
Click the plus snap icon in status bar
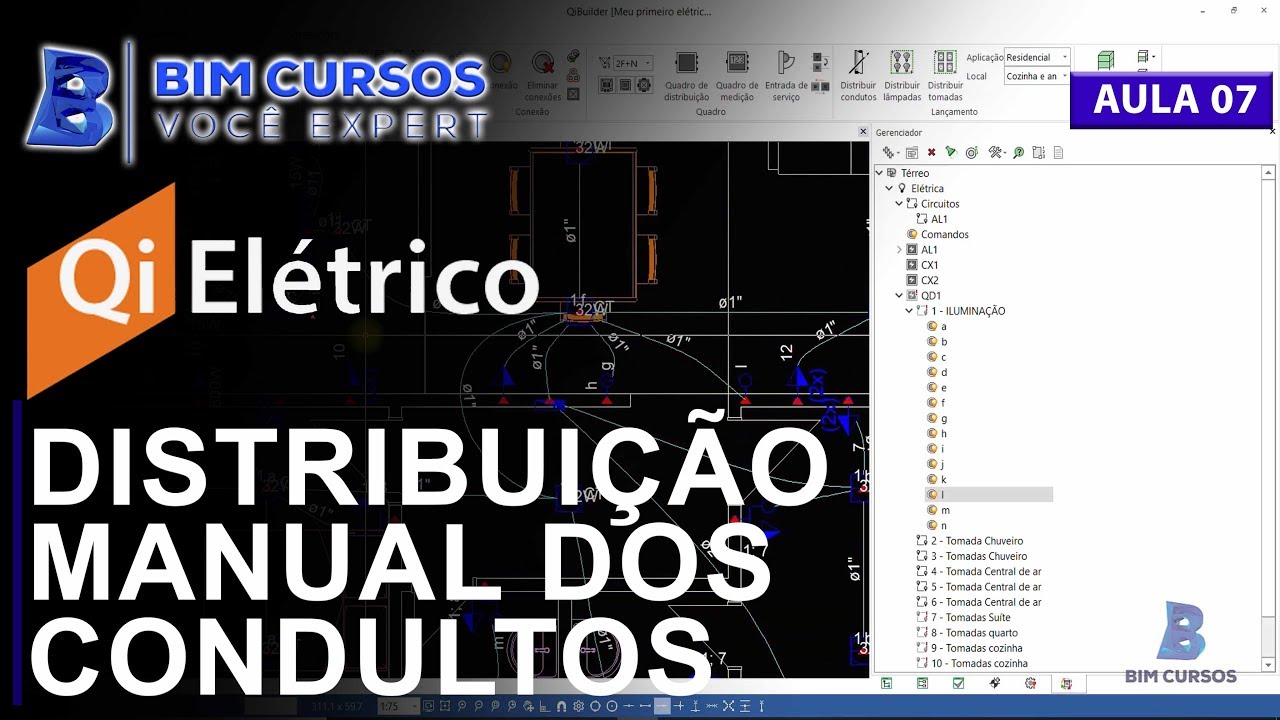679,706
